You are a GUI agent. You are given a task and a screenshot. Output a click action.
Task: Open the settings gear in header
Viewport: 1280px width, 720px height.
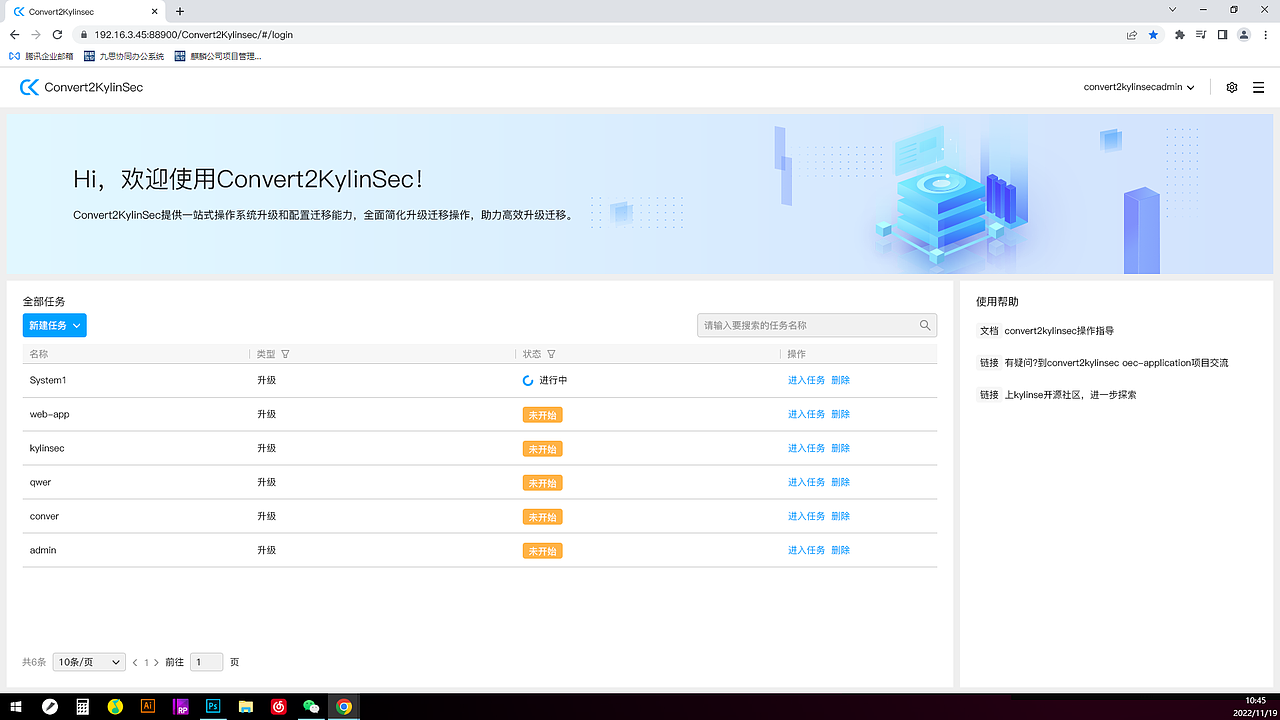[1232, 87]
